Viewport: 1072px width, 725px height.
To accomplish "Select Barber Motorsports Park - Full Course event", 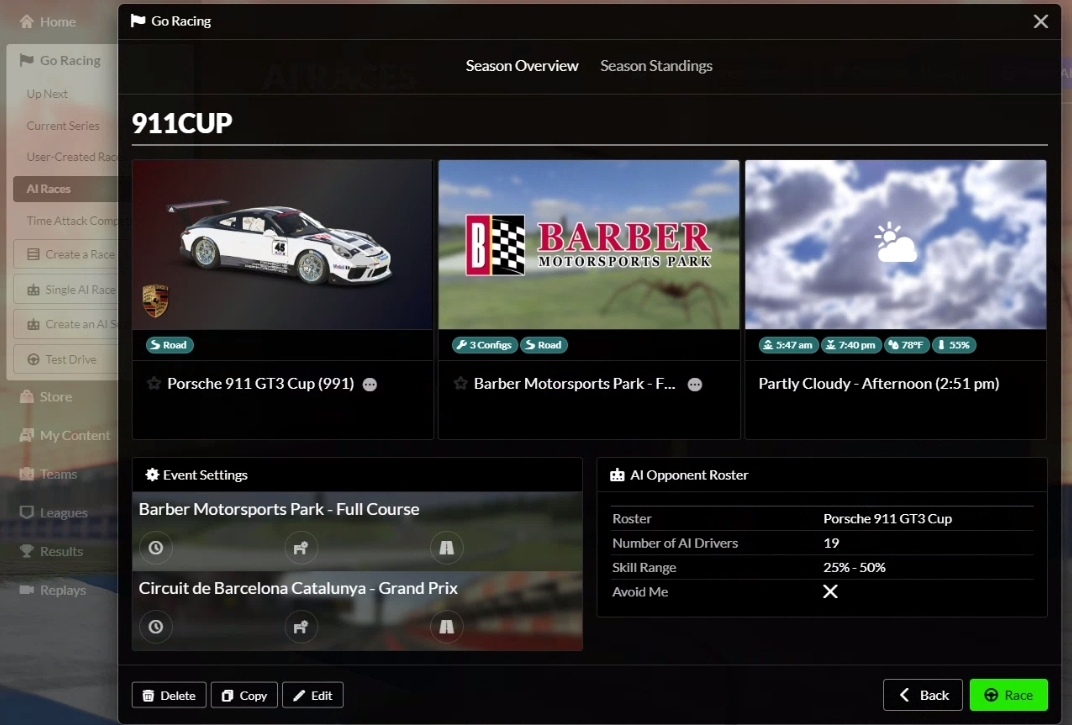I will 357,531.
